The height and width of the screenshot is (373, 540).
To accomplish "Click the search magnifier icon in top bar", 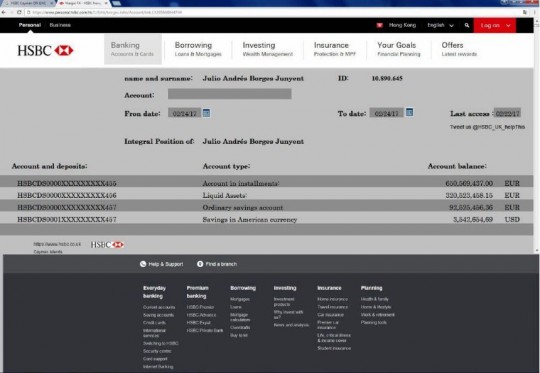I will pos(467,25).
